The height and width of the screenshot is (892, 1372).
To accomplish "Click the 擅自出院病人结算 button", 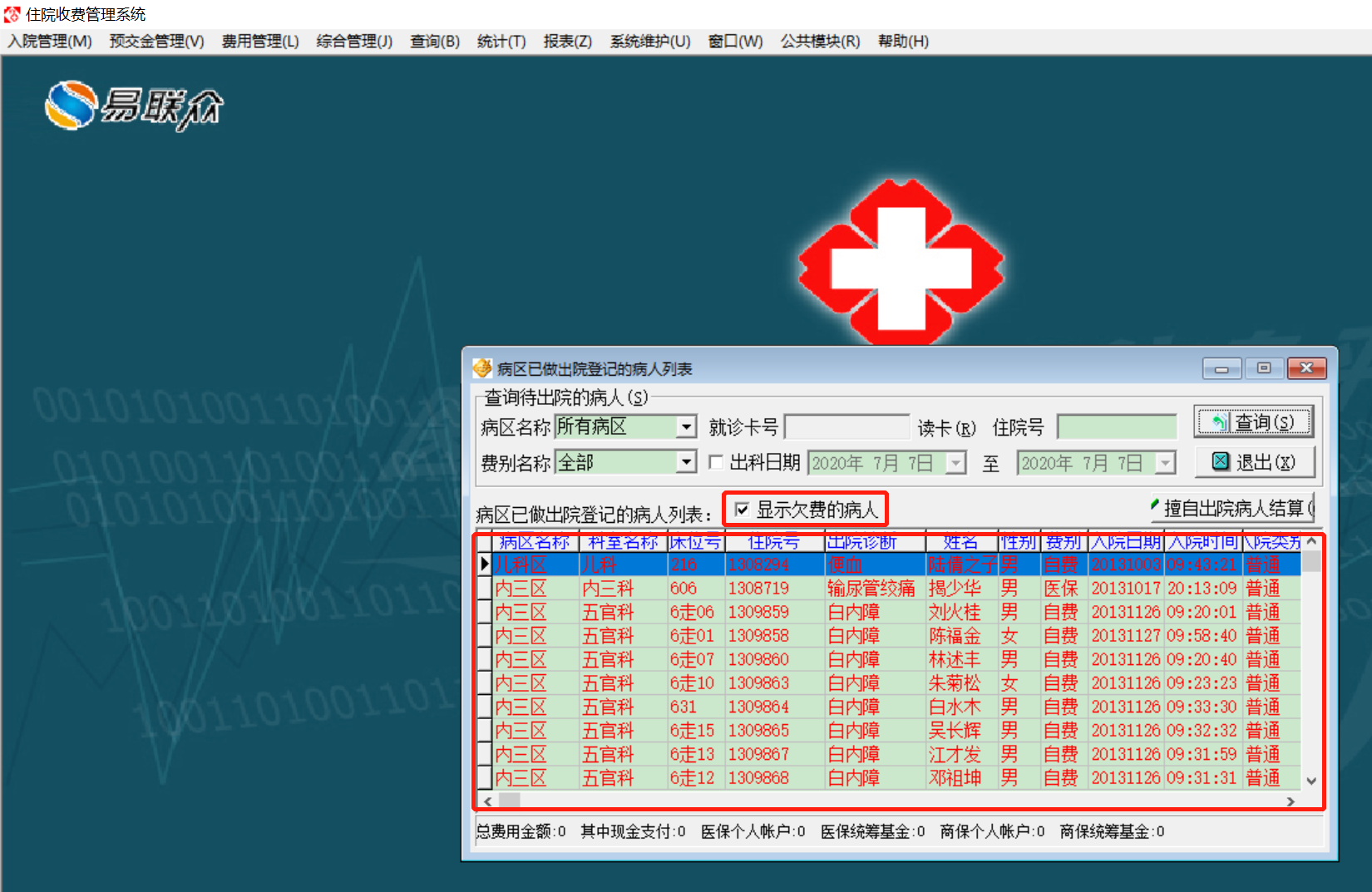I will (1232, 508).
